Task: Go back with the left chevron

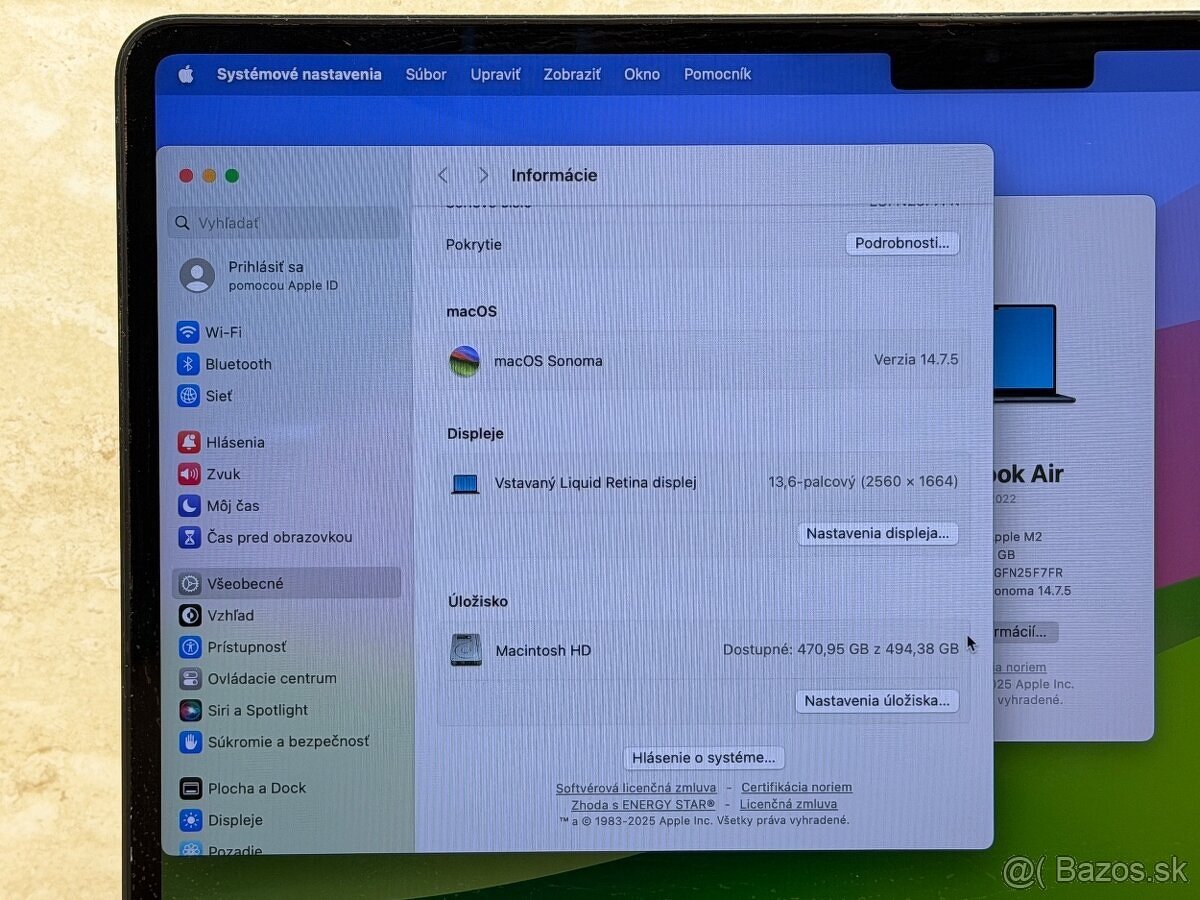Action: 443,175
